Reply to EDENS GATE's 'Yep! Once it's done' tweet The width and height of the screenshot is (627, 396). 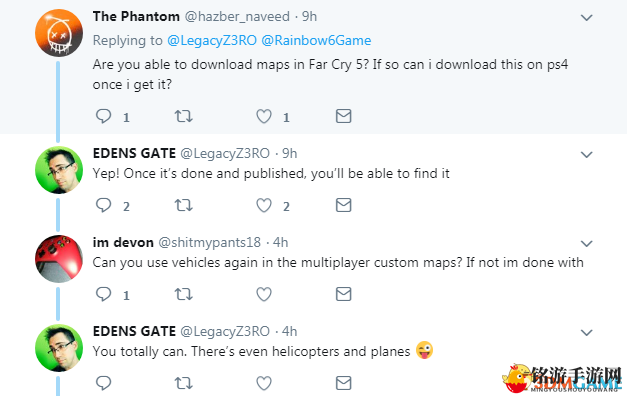[x=104, y=205]
